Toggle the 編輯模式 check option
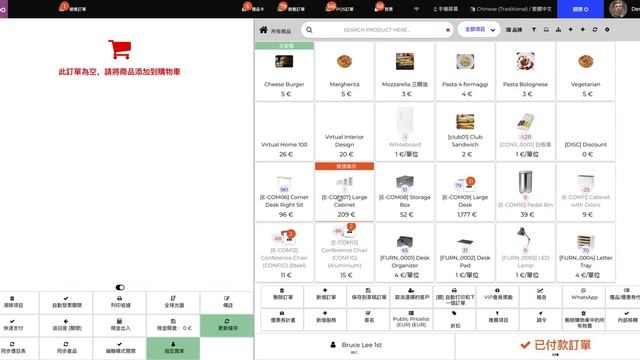Image resolution: width=640 pixels, height=360 pixels. click(x=120, y=348)
